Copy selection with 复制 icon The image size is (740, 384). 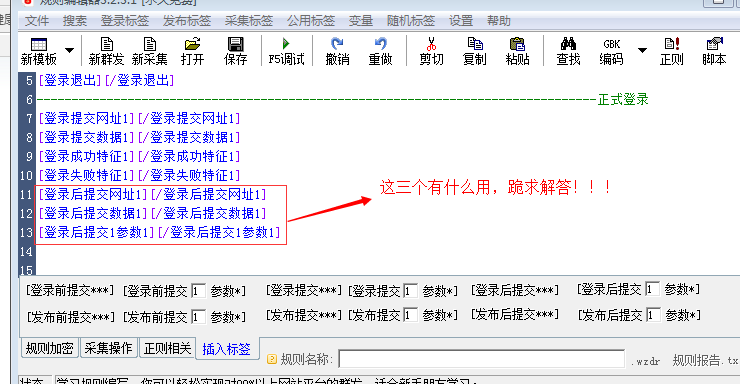click(x=474, y=51)
